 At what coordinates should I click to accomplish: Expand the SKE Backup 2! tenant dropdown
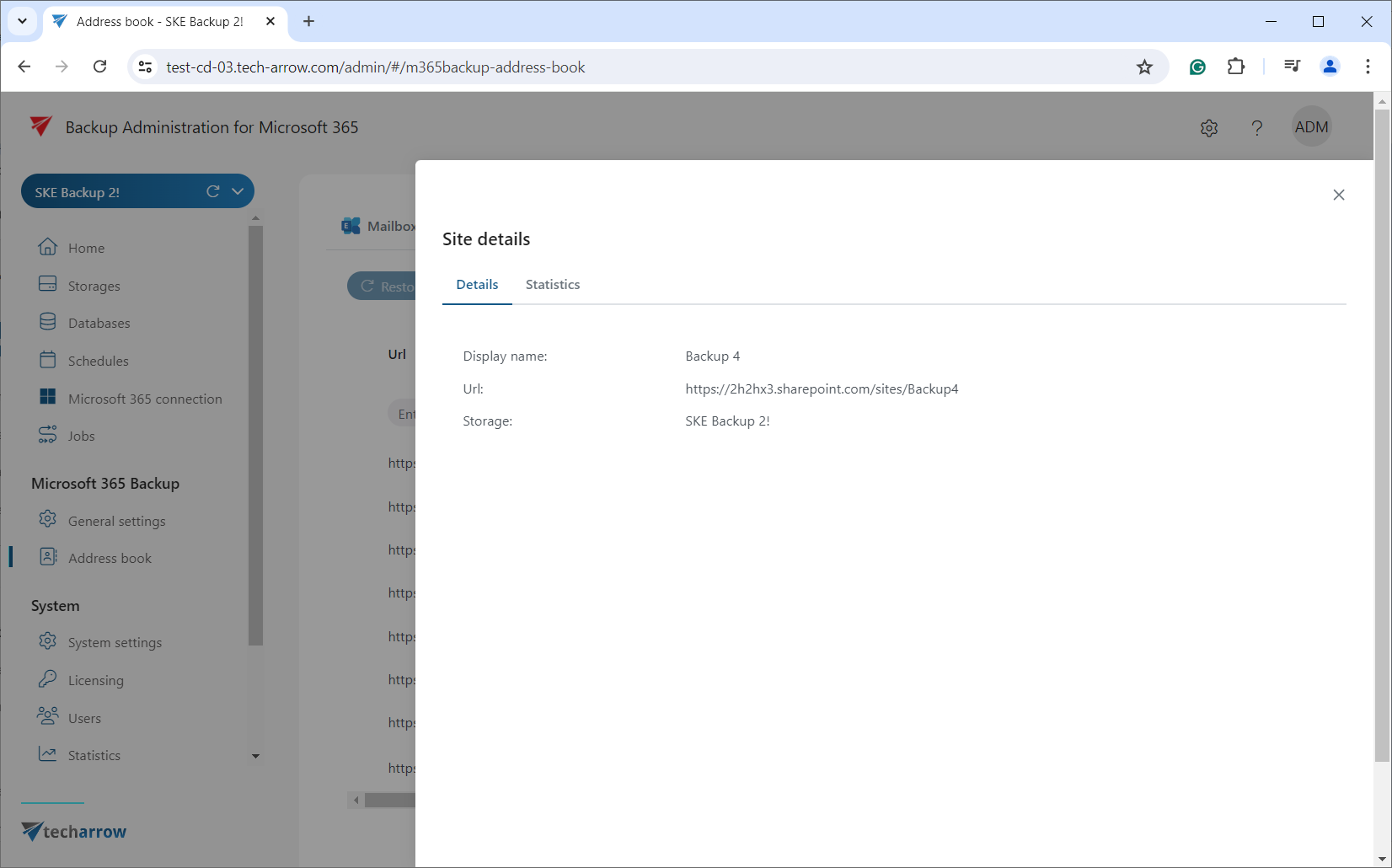coord(238,192)
